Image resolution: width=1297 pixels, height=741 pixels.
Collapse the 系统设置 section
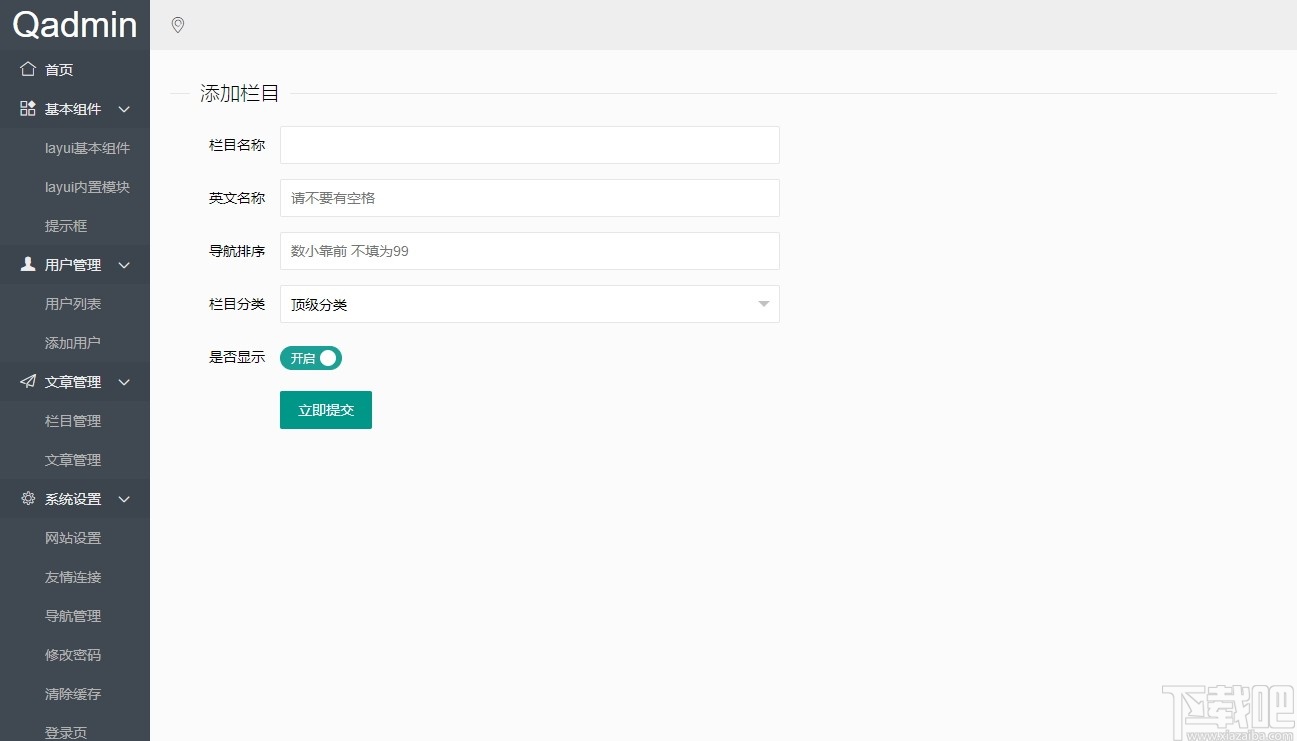(x=123, y=499)
